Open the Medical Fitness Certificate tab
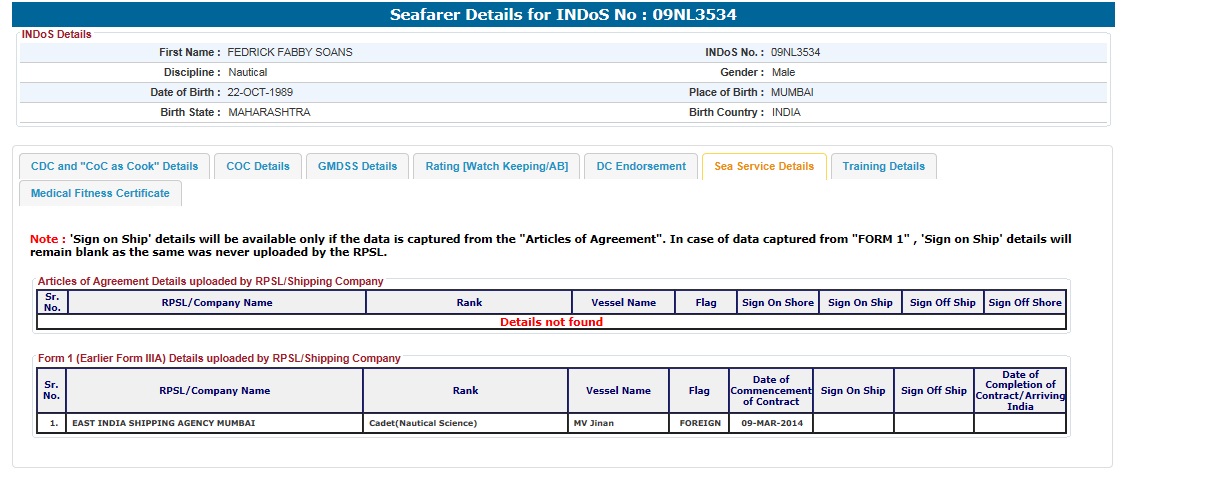This screenshot has width=1227, height=490. [x=100, y=194]
